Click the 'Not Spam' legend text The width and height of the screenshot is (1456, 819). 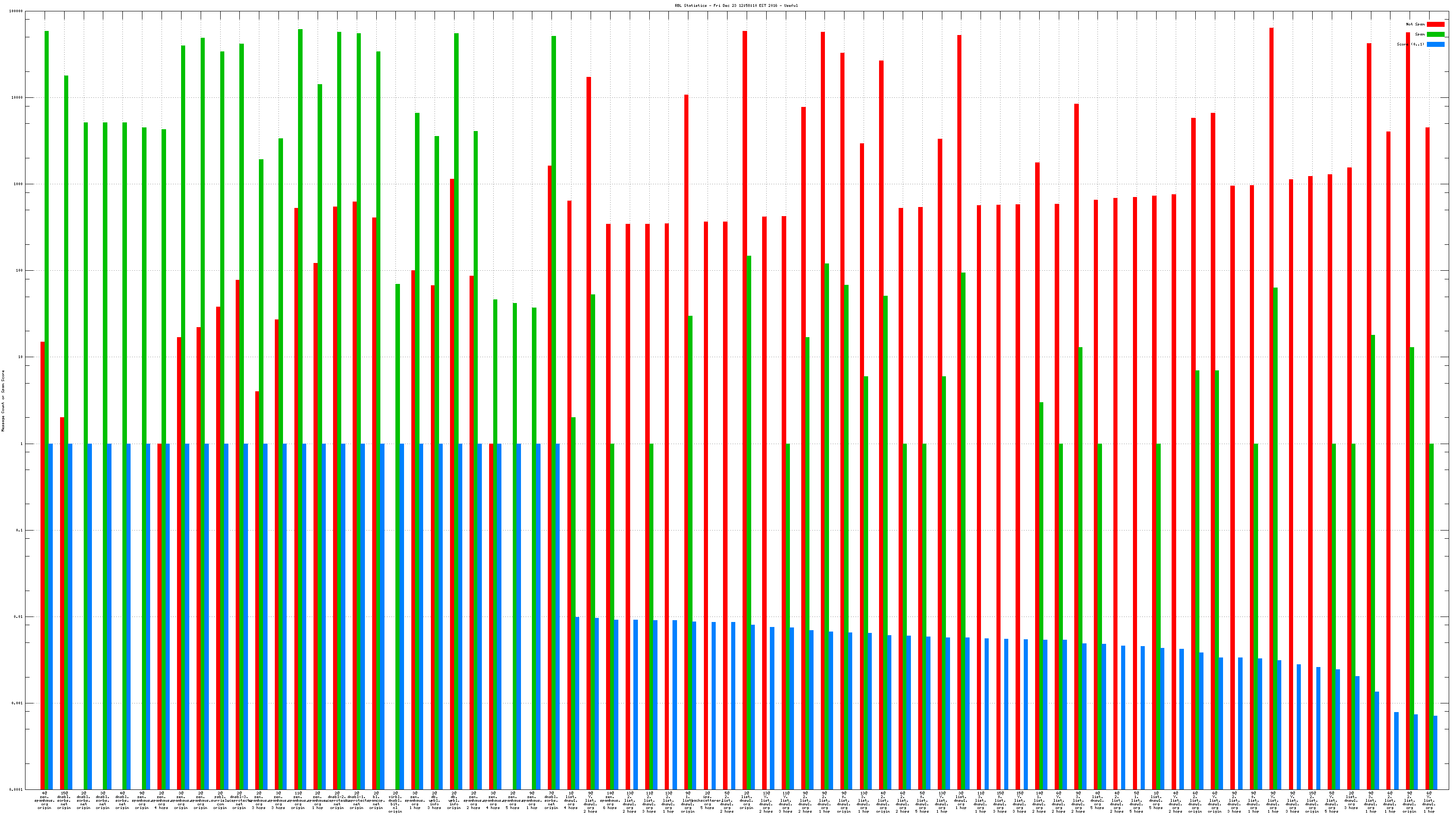[x=1416, y=24]
